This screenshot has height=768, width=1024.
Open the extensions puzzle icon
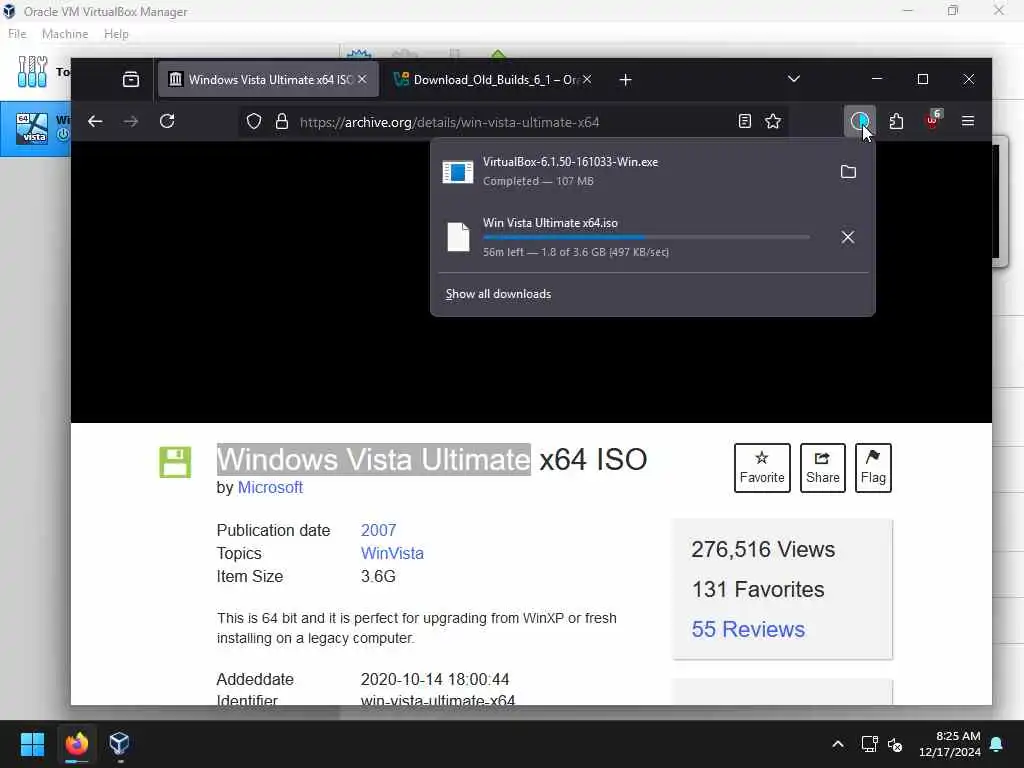(897, 121)
